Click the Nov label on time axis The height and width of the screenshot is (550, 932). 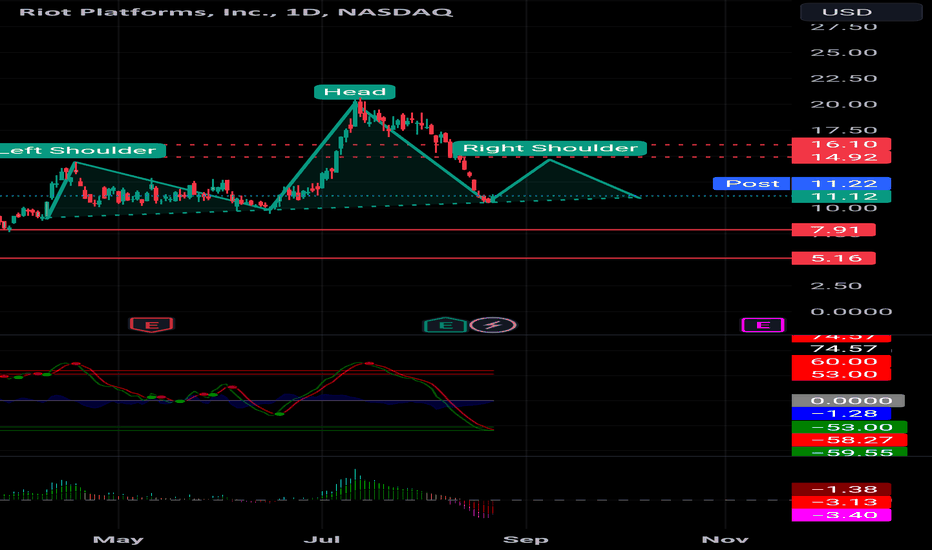click(x=725, y=540)
